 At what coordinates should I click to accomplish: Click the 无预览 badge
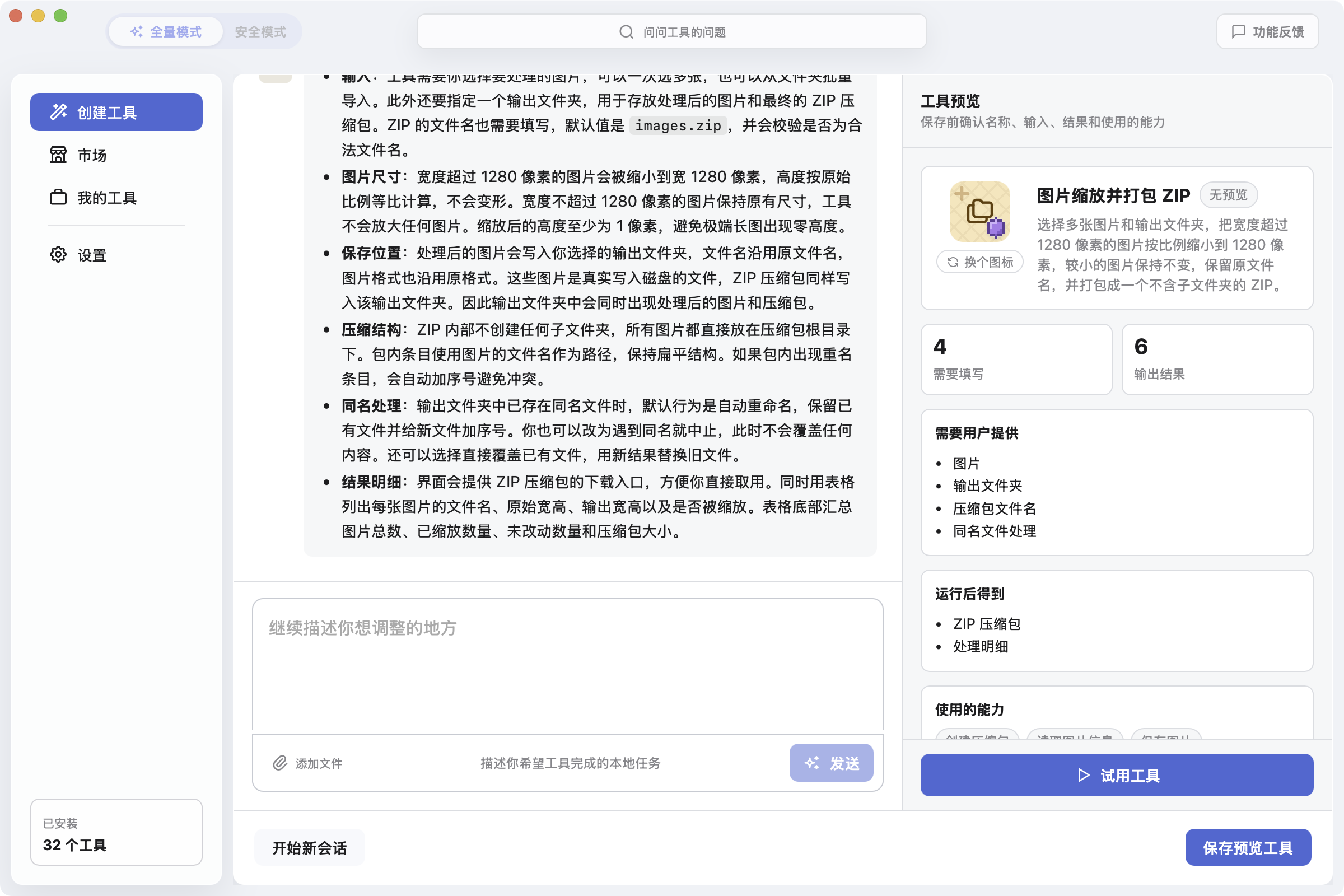pyautogui.click(x=1228, y=195)
